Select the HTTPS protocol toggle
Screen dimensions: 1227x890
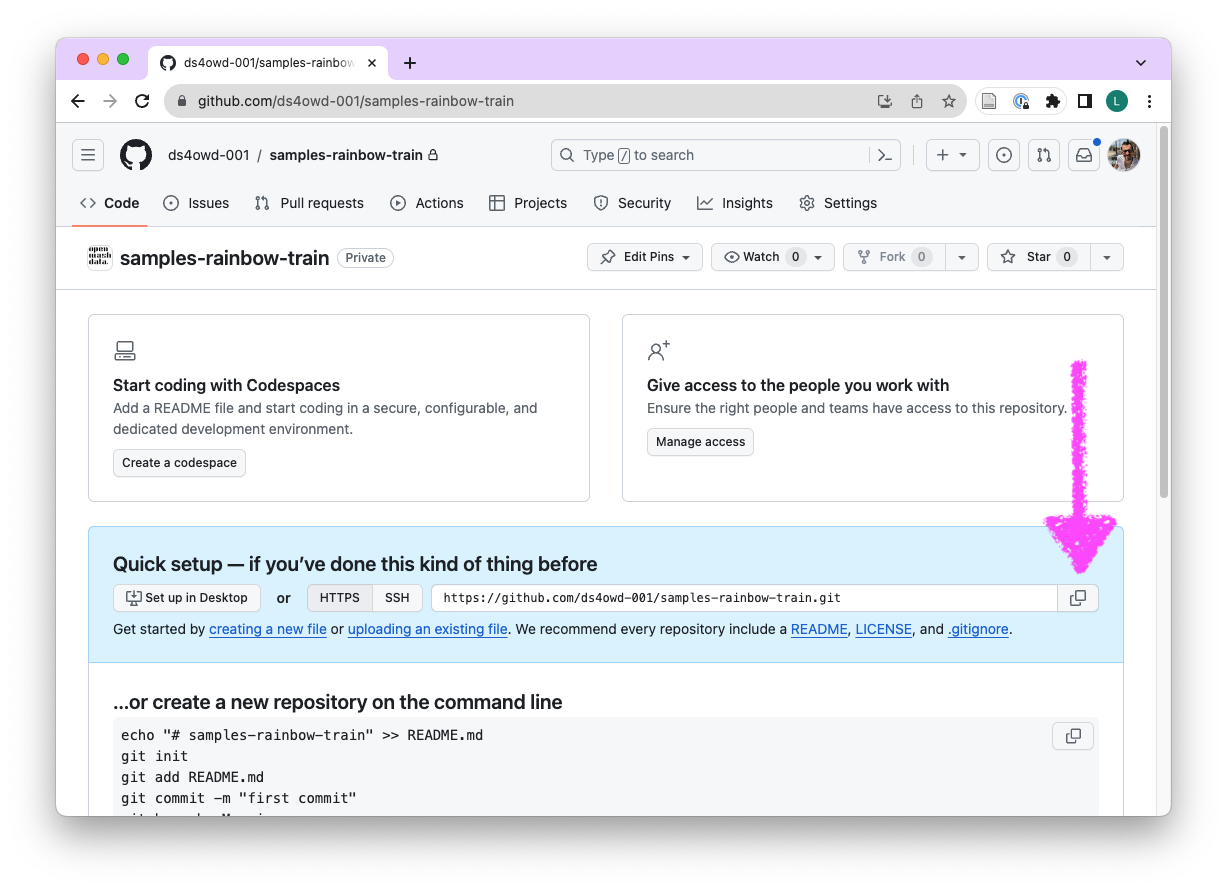[340, 598]
